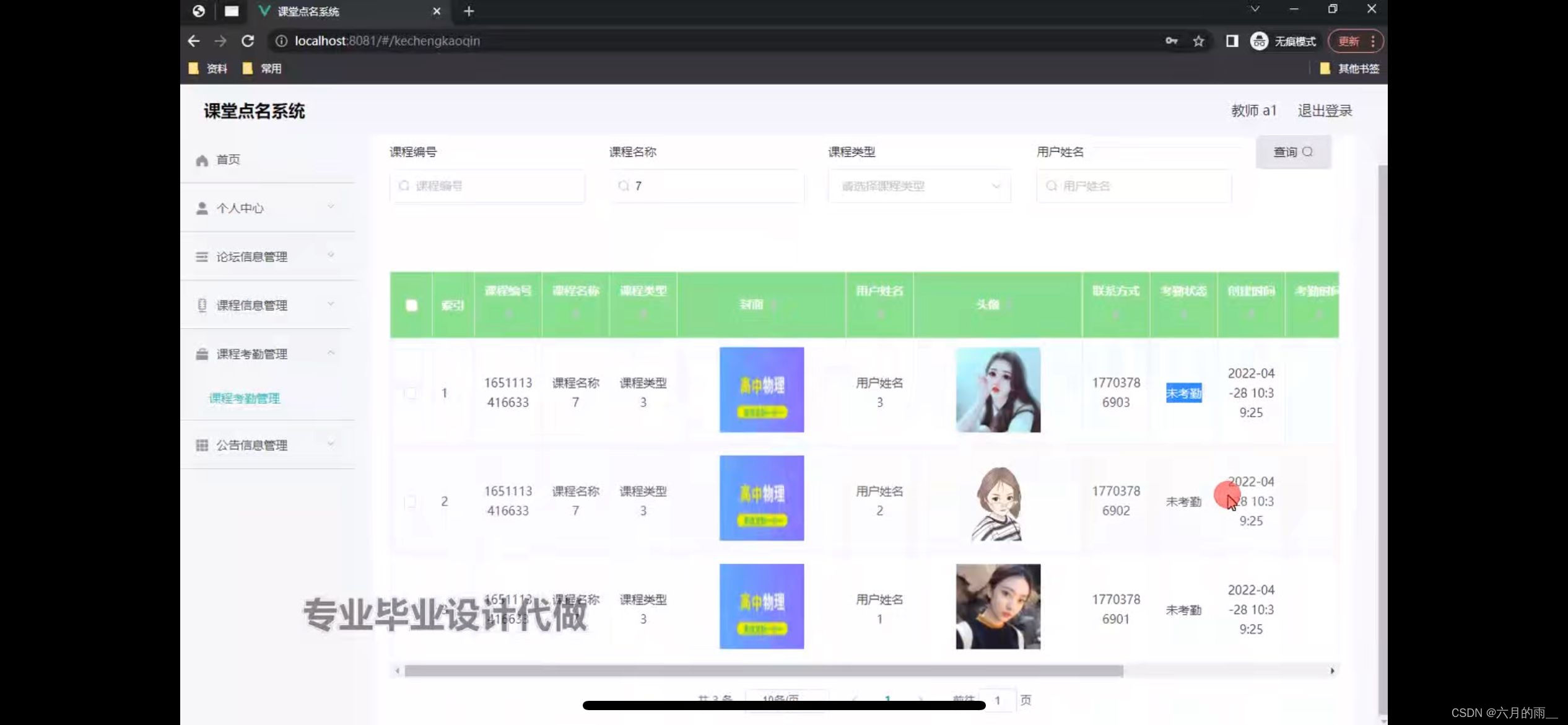Image resolution: width=1568 pixels, height=725 pixels.
Task: Click the 课程名称 search input containing 7
Action: click(707, 186)
